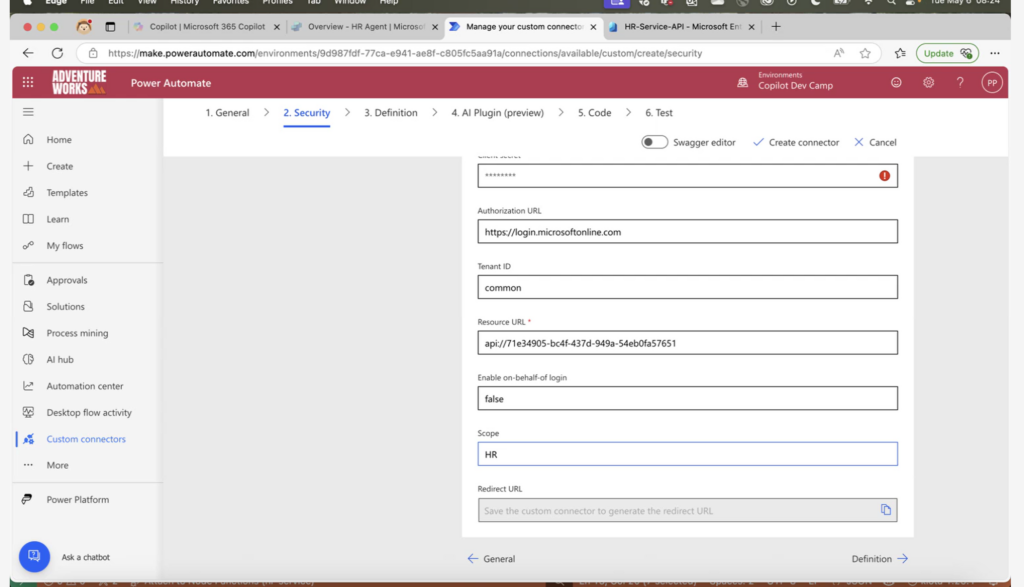Open Solutions in sidebar
1024x587 pixels.
click(x=65, y=306)
